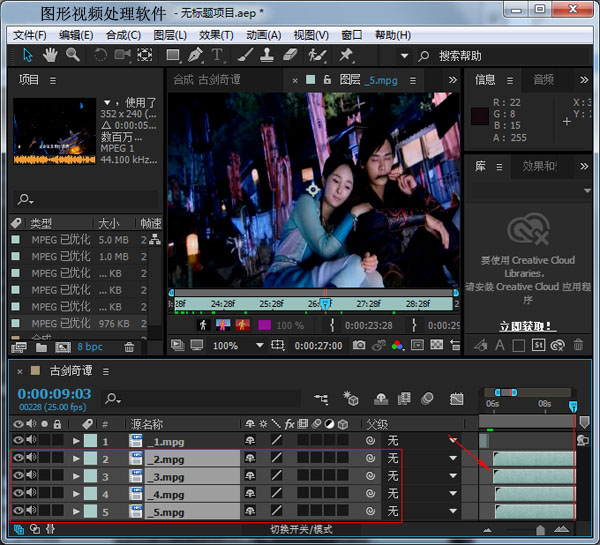Mute audio of layer _1.mpg
This screenshot has width=600, height=545.
31,440
